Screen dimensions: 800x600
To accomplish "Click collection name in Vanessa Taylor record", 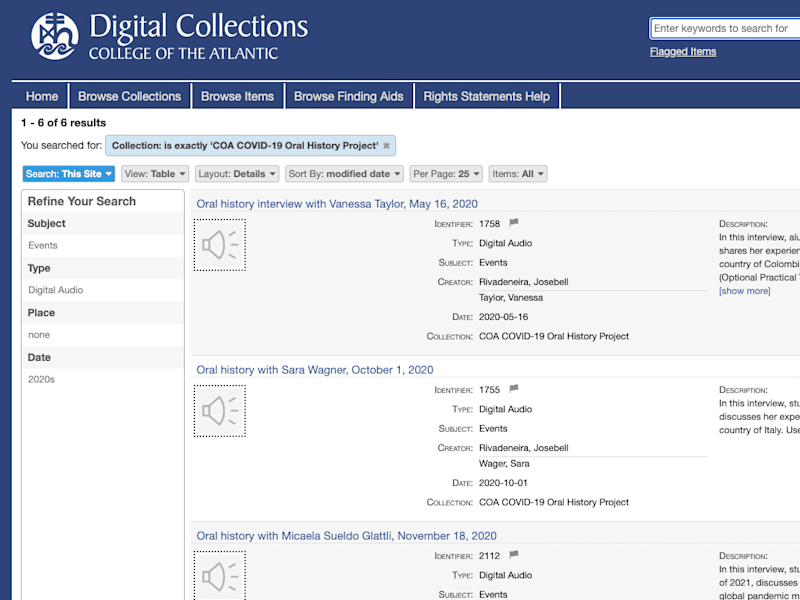I will pyautogui.click(x=554, y=336).
